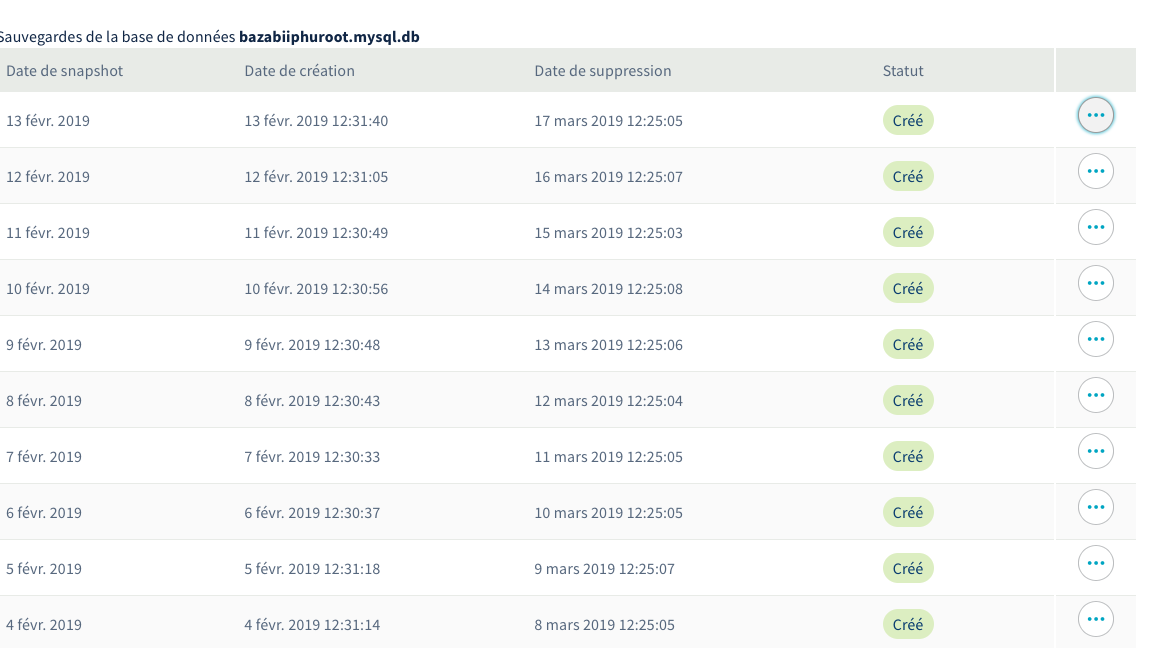The width and height of the screenshot is (1161, 648).
Task: Open actions menu for 11 févr. 2019 backup
Action: tap(1095, 228)
